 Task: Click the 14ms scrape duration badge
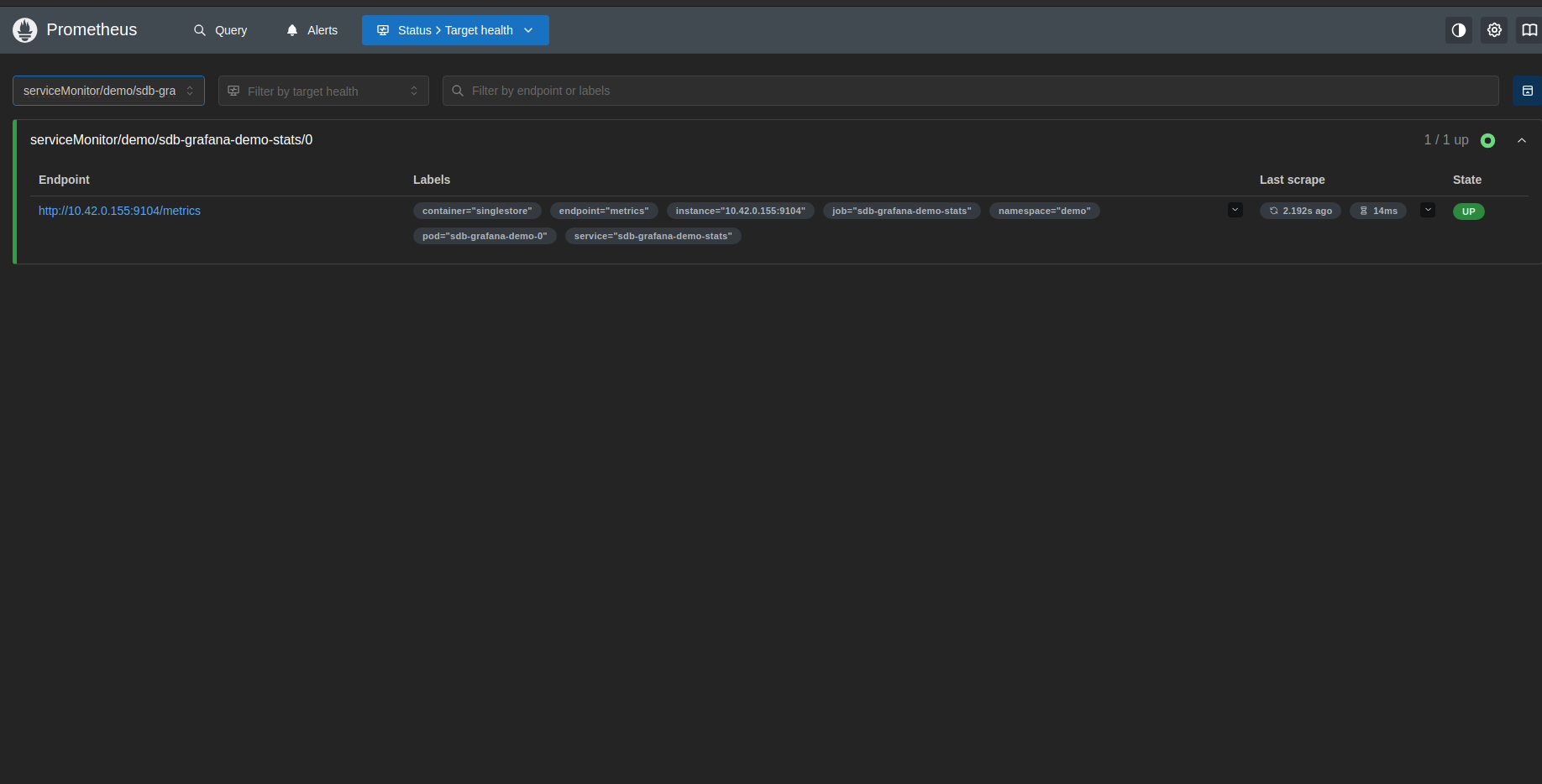click(1378, 211)
